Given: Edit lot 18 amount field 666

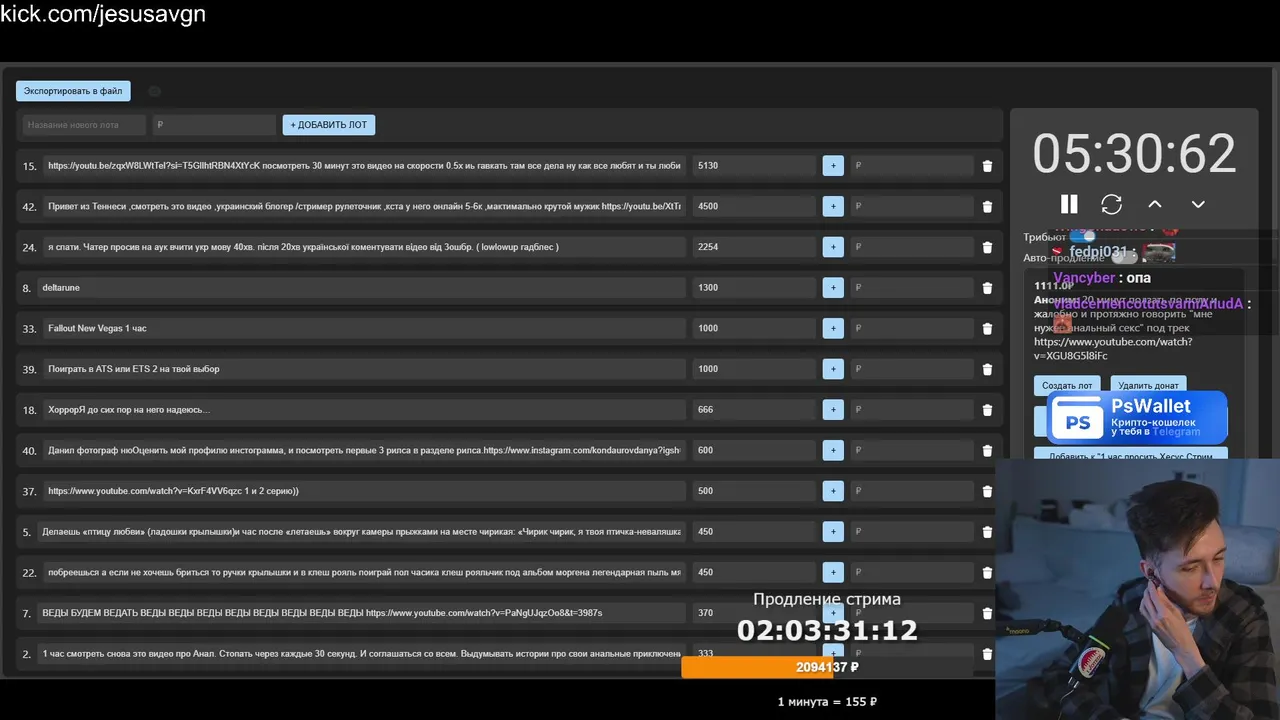Looking at the screenshot, I should click(754, 410).
